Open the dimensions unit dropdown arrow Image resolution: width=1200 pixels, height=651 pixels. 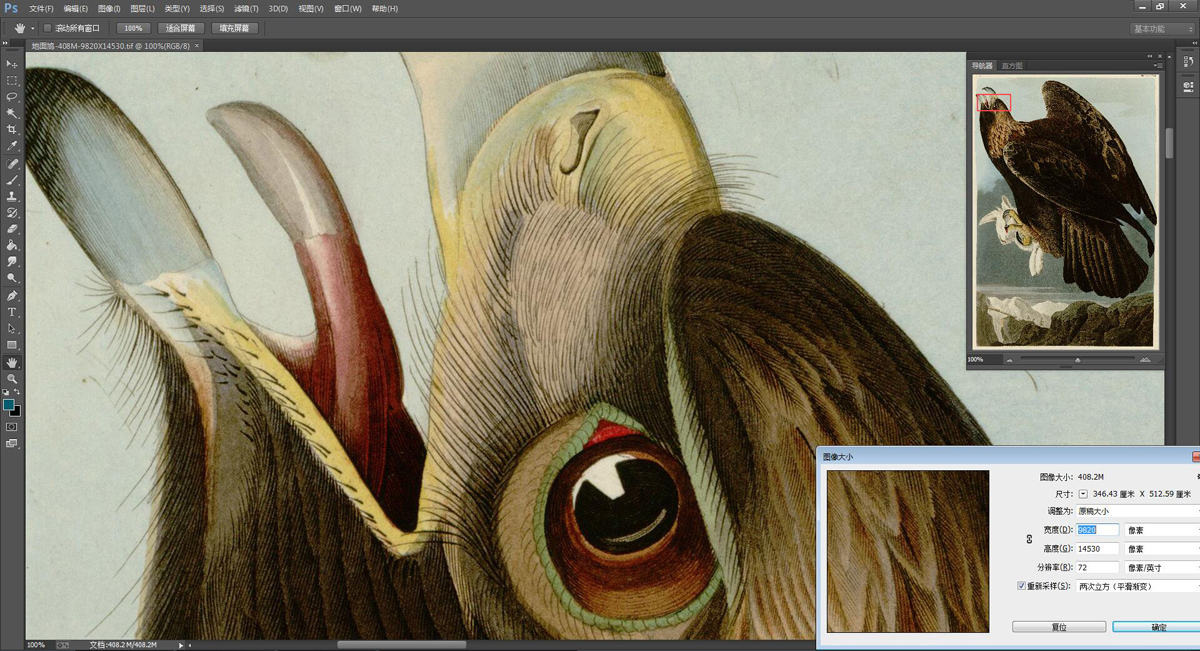pyautogui.click(x=1084, y=494)
